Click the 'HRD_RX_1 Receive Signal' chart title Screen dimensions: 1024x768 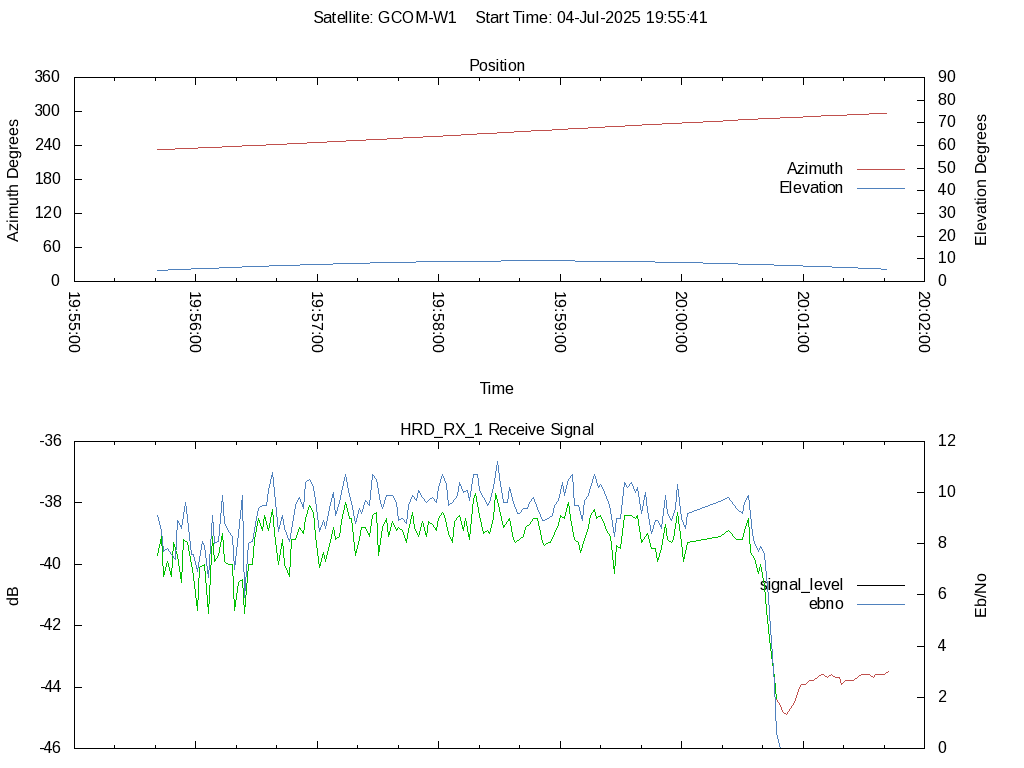click(x=497, y=429)
